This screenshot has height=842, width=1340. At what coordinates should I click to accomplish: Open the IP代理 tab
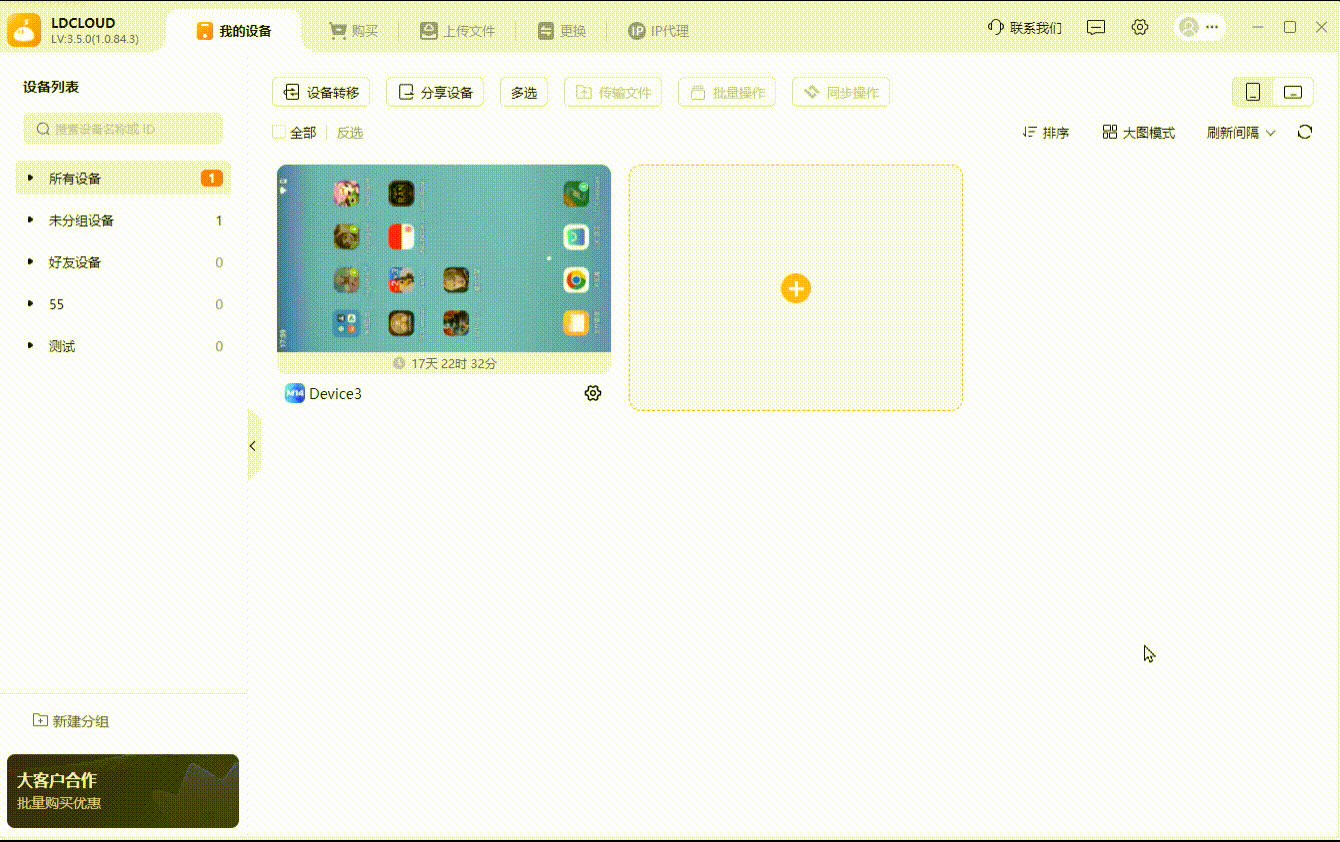(x=658, y=31)
